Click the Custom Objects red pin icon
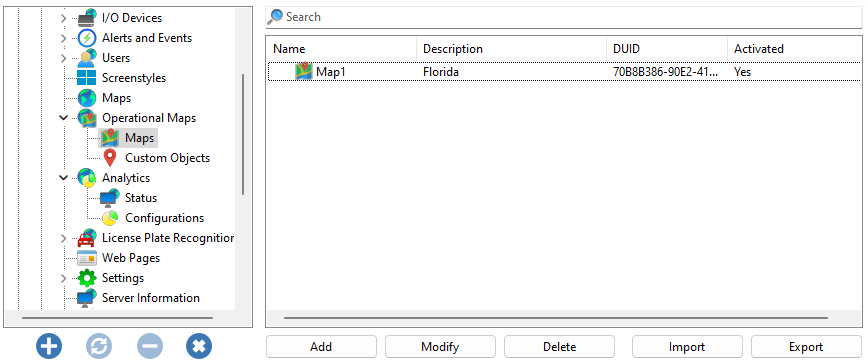Viewport: 868px width, 363px height. click(x=110, y=158)
